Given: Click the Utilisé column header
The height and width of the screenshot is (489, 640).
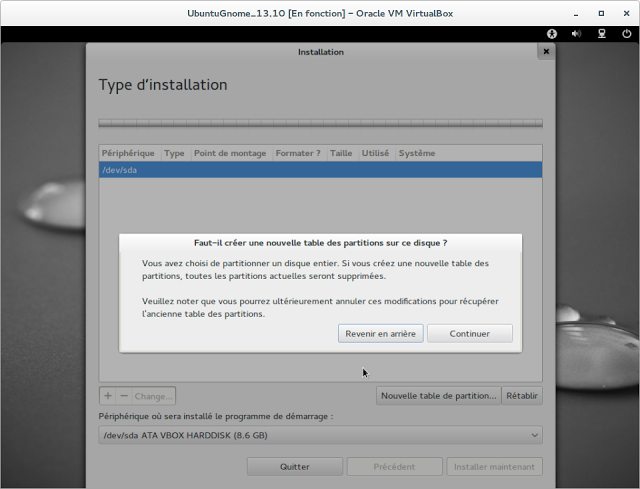Looking at the screenshot, I should [376, 153].
